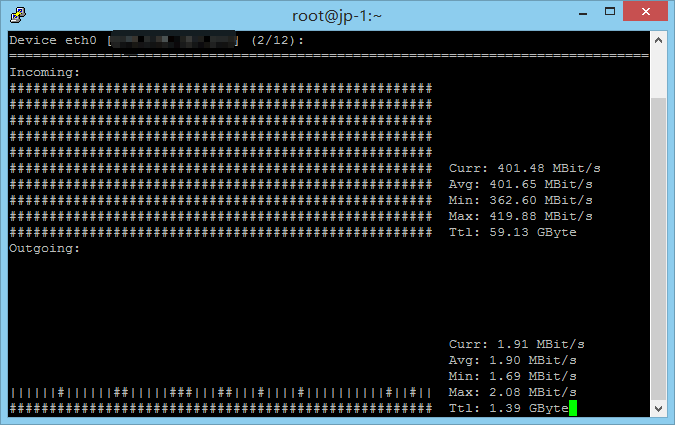This screenshot has height=425, width=675.
Task: Click incoming 'Max: 419.88 MBit/s' value
Action: tap(520, 216)
